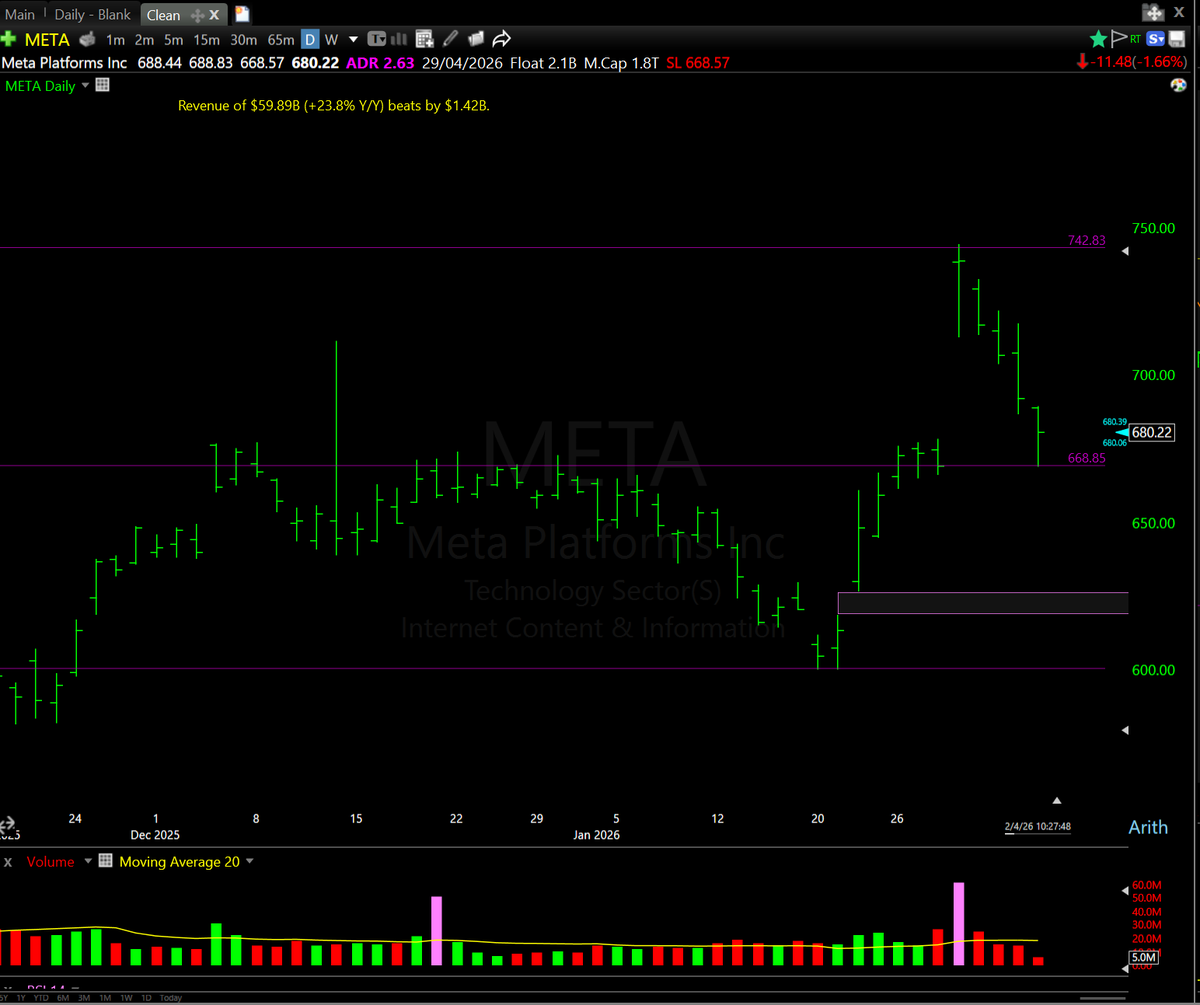Set chart range to 1W

pyautogui.click(x=126, y=998)
